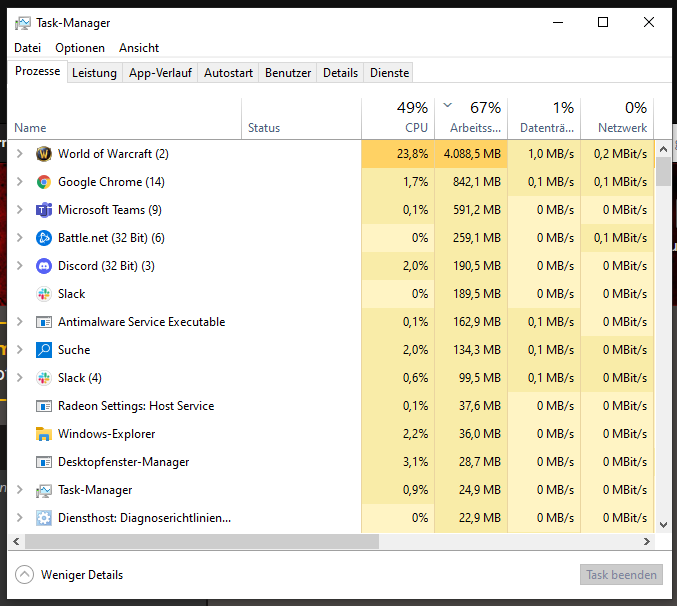
Task: Click the Antimalware Service Executable icon
Action: tap(44, 322)
